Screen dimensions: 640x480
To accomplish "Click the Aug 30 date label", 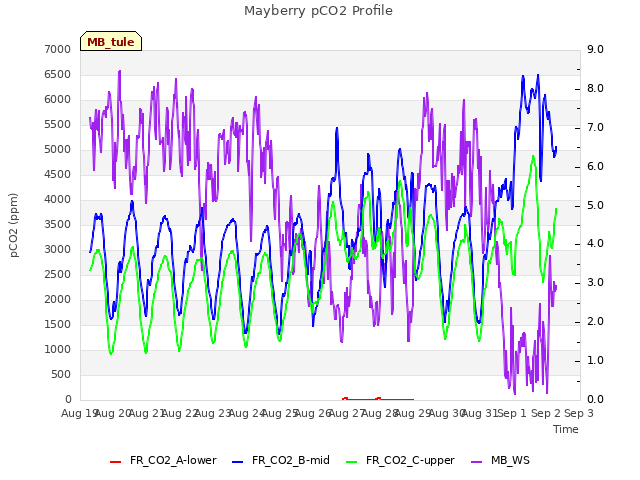I will [x=447, y=414].
